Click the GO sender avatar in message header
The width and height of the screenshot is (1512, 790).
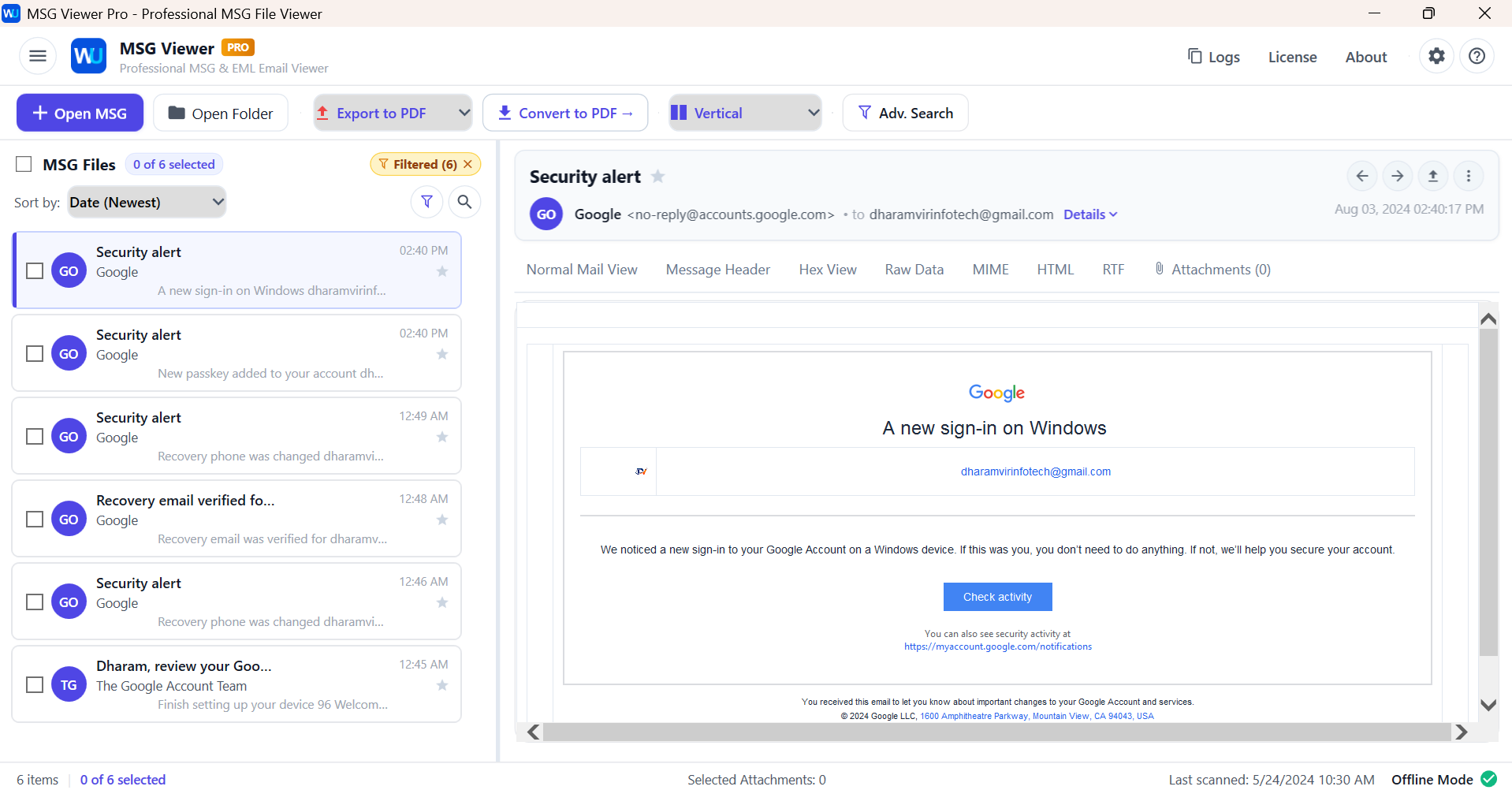click(546, 214)
